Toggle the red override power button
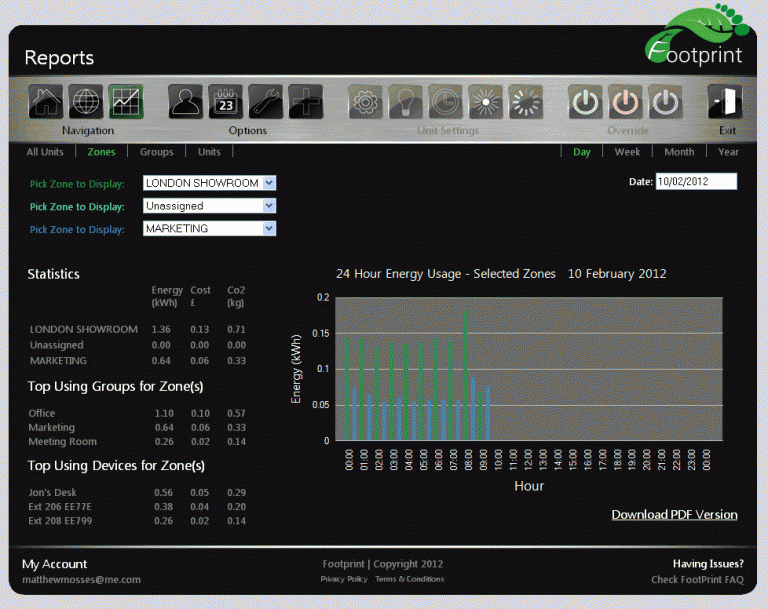 click(625, 102)
